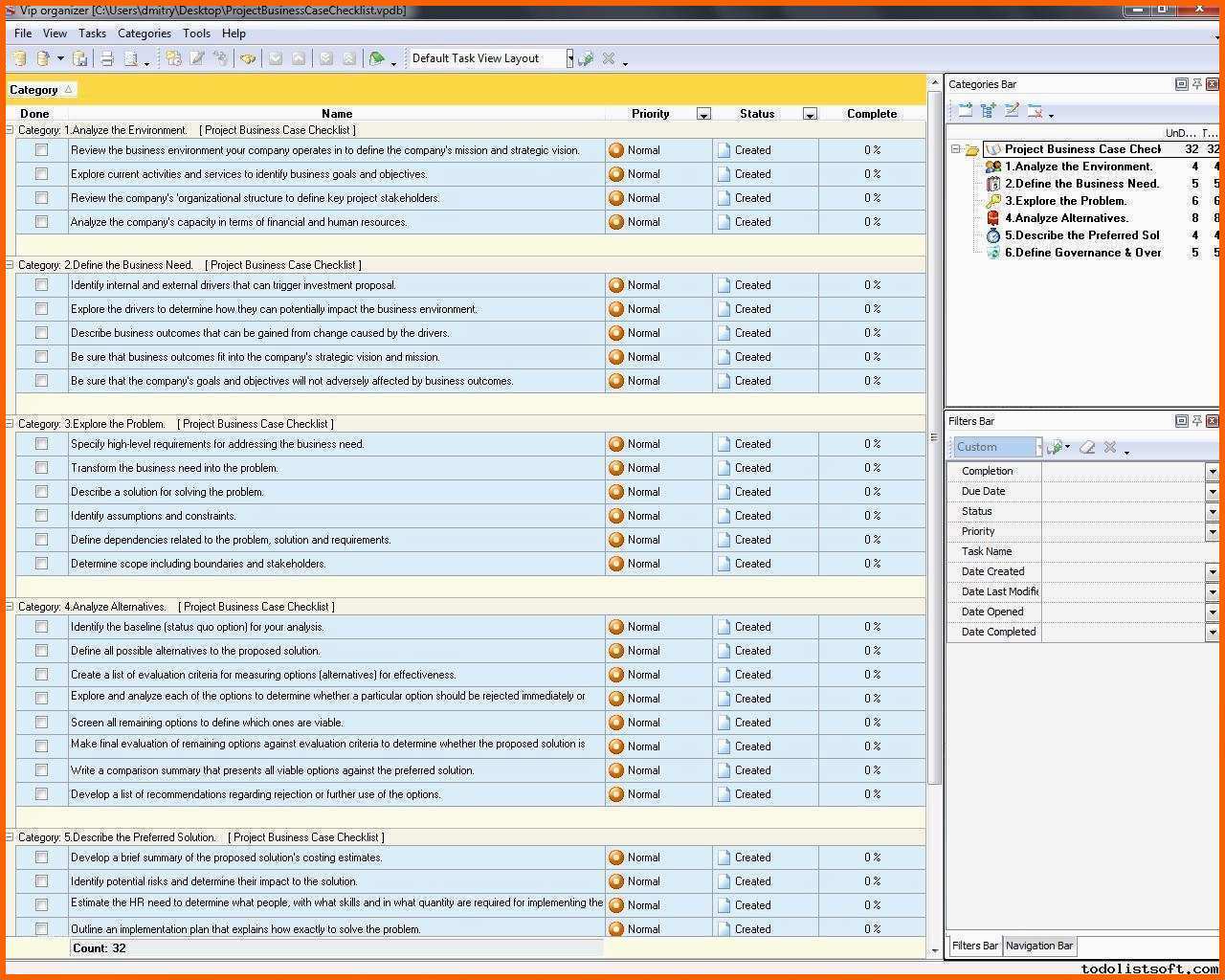
Task: Click the edit task pencil icon
Action: pyautogui.click(x=197, y=59)
